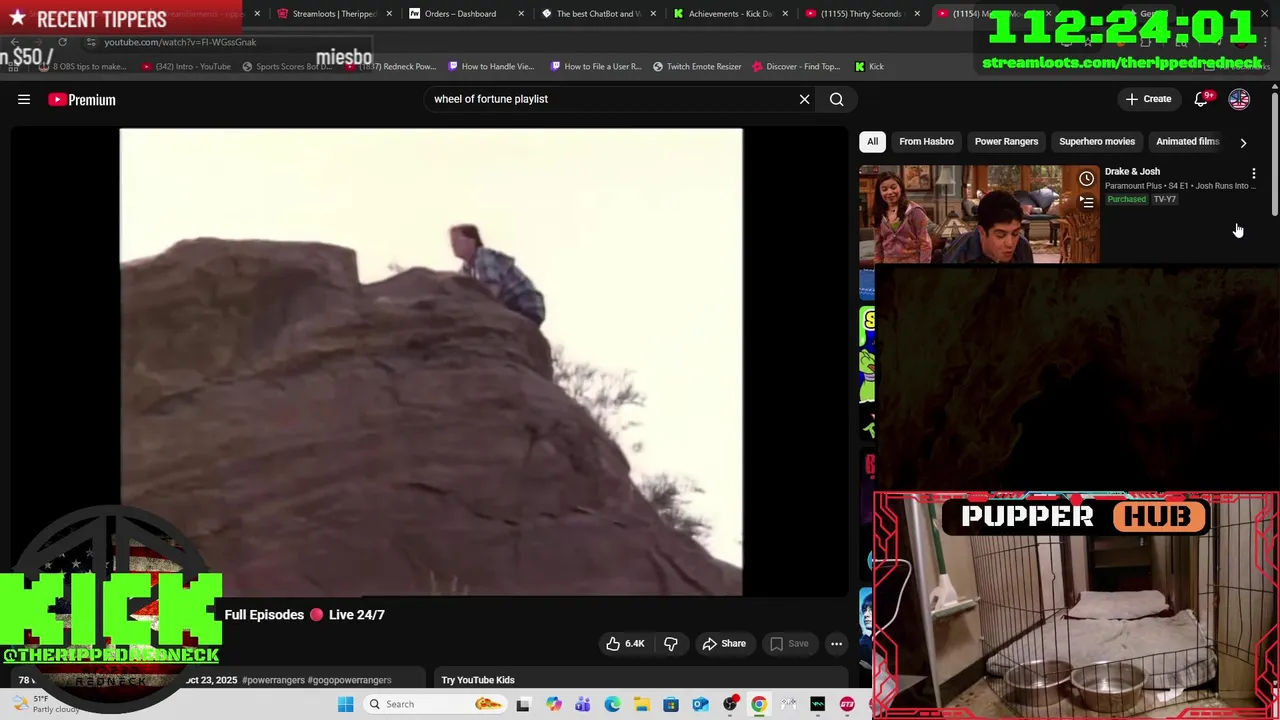Image resolution: width=1280 pixels, height=720 pixels.
Task: Select the Power Rangers chip
Action: pyautogui.click(x=1006, y=141)
